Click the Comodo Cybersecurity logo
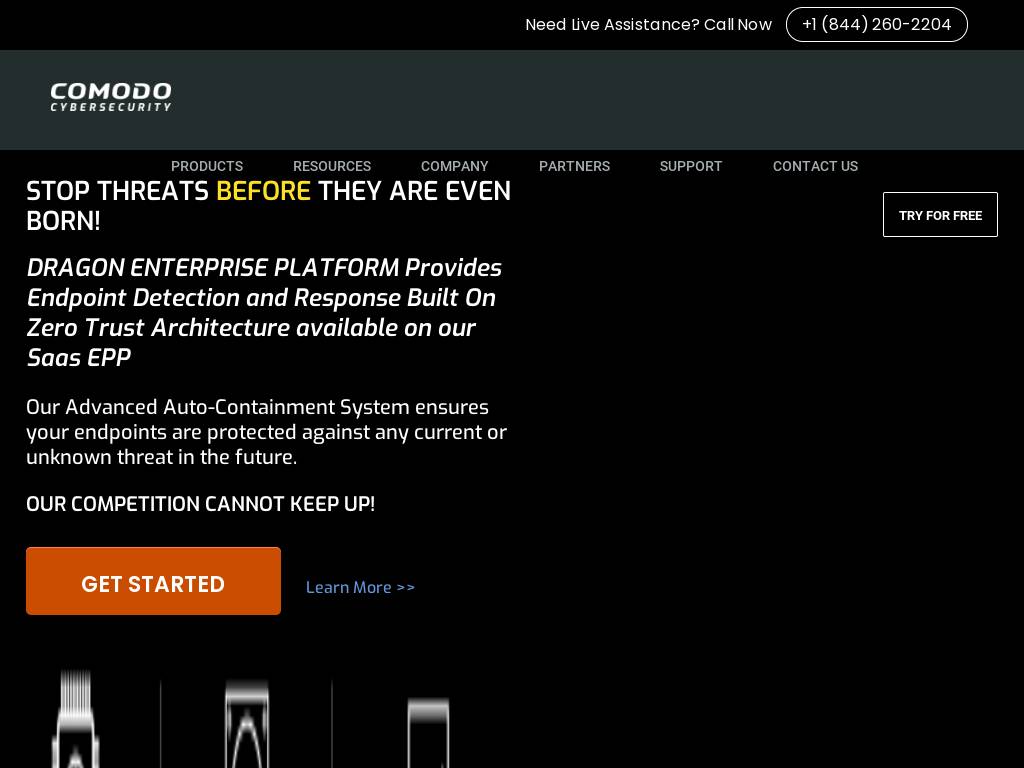The image size is (1024, 768). click(111, 97)
